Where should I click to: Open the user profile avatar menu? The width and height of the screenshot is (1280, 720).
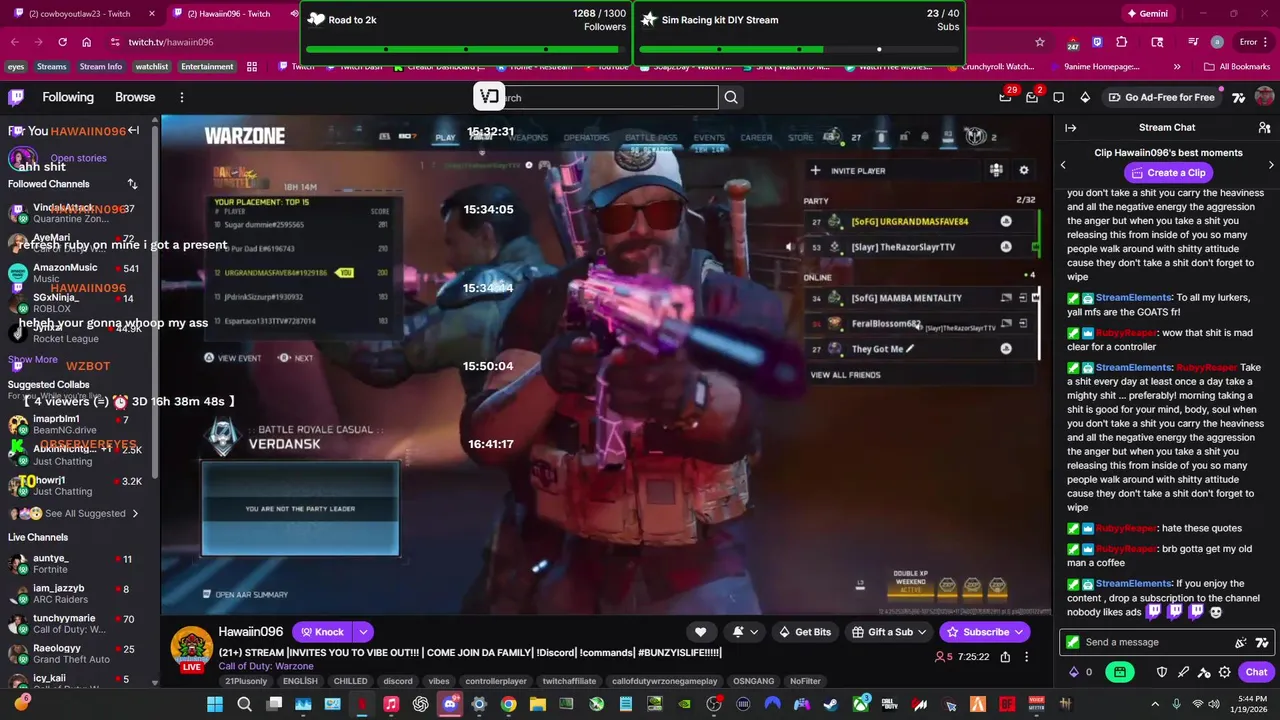pos(1264,97)
